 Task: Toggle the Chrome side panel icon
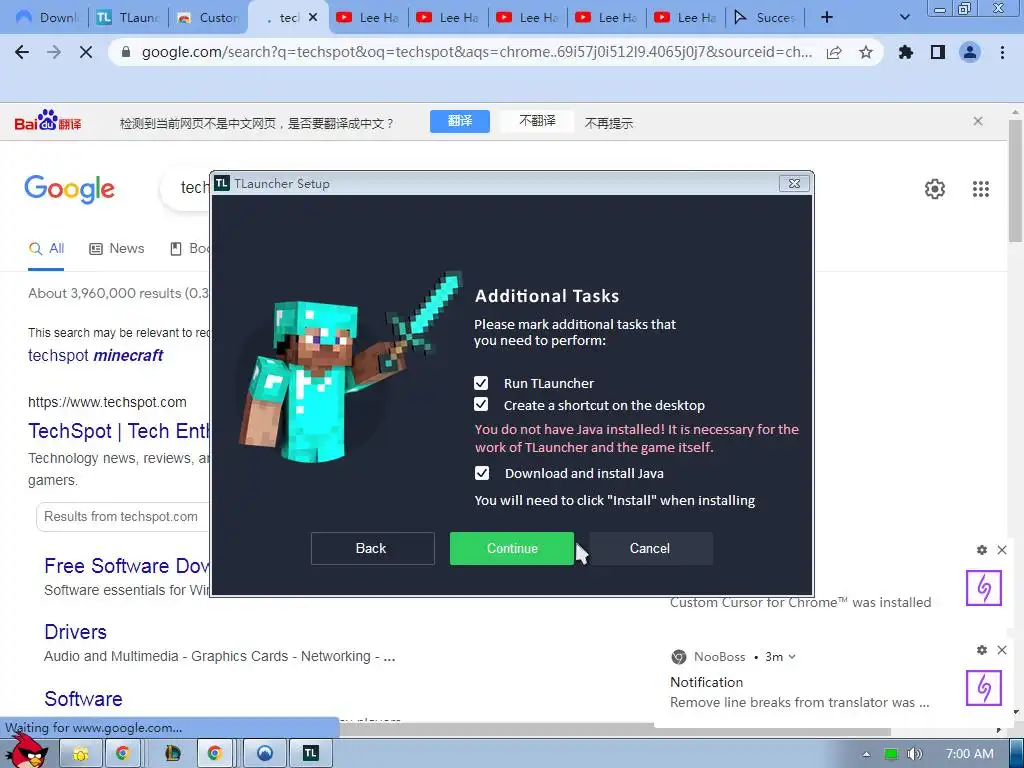tap(938, 52)
